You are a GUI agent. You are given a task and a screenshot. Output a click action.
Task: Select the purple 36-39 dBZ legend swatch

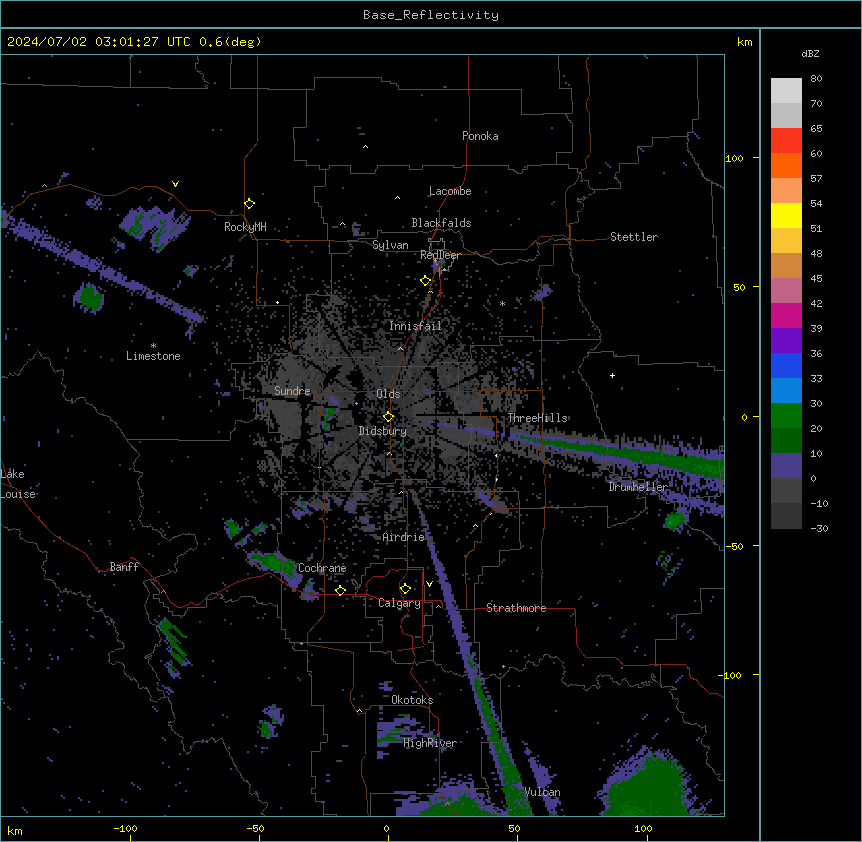(x=786, y=340)
